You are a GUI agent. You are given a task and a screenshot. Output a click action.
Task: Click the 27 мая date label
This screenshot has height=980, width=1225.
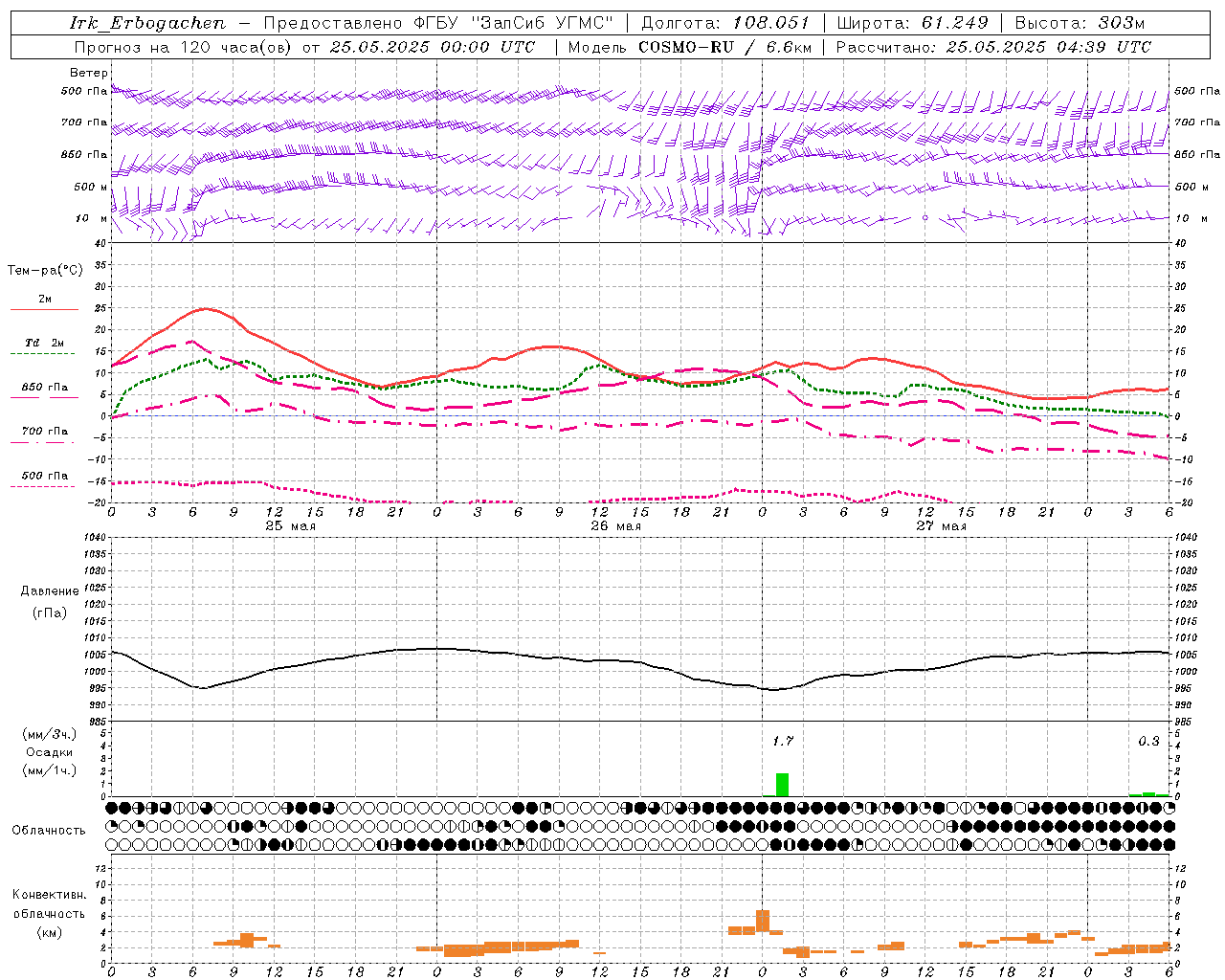tap(941, 526)
